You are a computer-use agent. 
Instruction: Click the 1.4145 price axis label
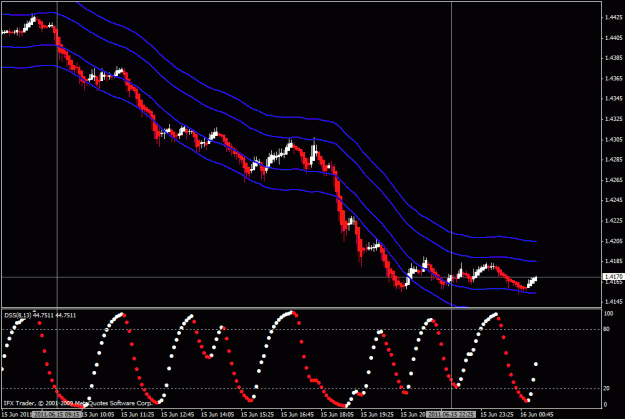(613, 302)
